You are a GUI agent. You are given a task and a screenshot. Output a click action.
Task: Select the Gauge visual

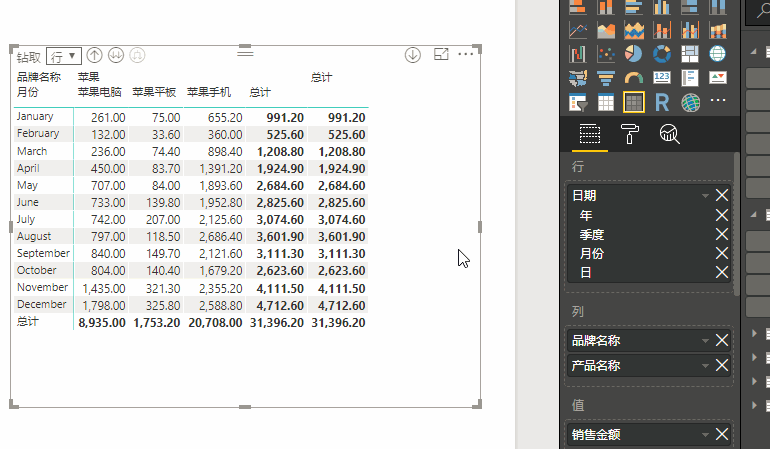634,78
